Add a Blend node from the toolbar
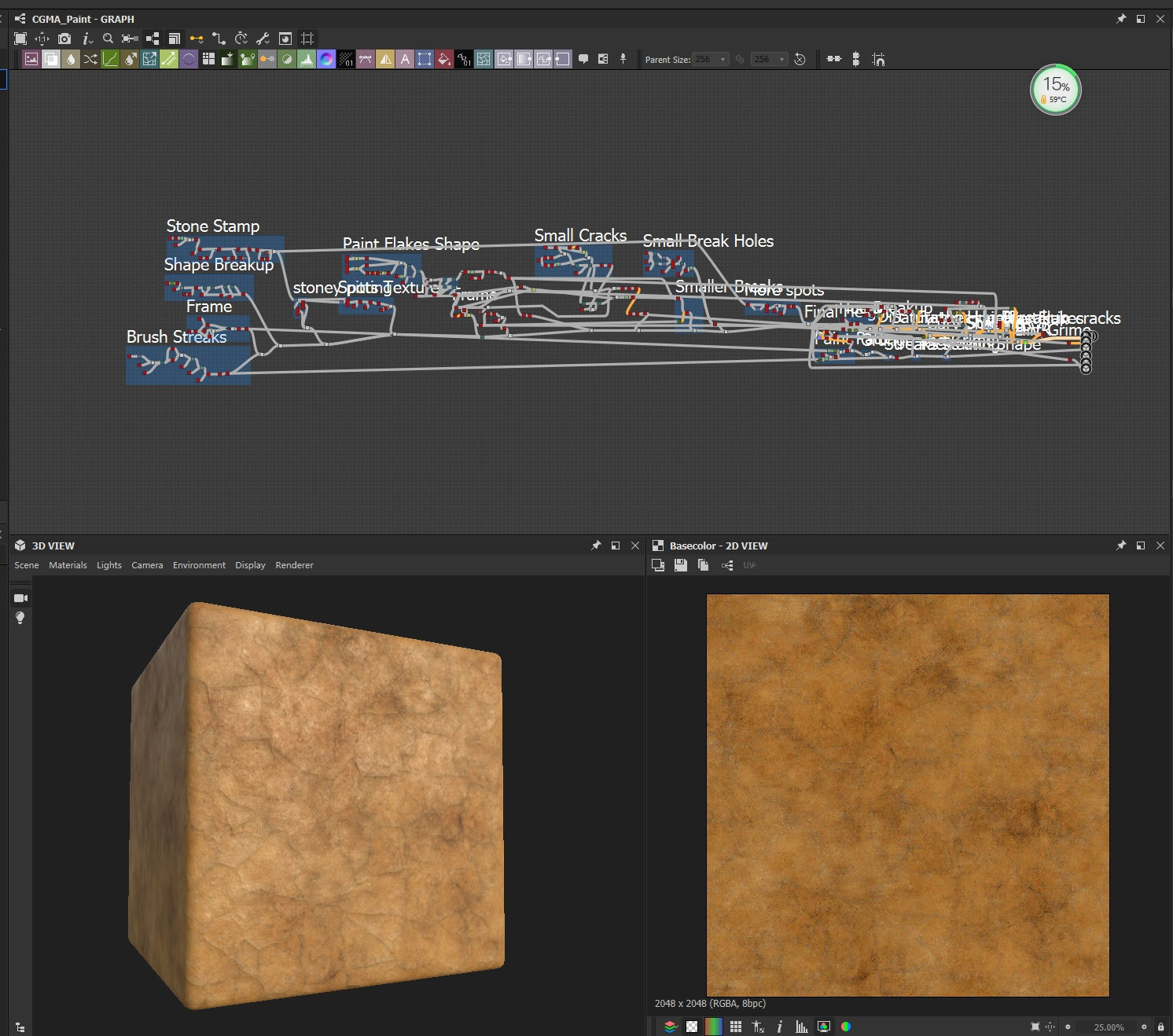This screenshot has height=1036, width=1173. tap(51, 59)
